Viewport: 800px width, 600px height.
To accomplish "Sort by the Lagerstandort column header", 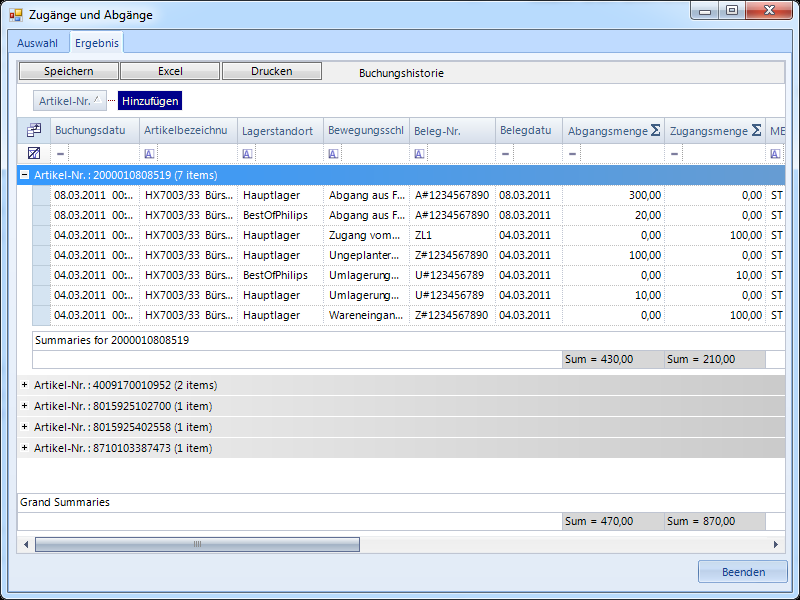I will click(280, 131).
